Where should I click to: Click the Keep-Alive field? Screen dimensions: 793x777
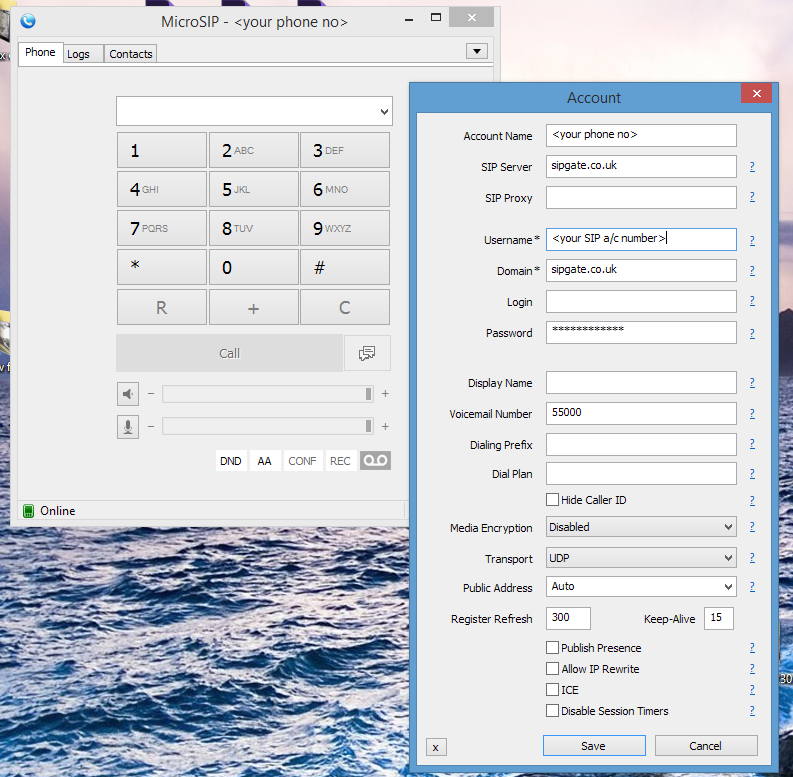[x=719, y=618]
